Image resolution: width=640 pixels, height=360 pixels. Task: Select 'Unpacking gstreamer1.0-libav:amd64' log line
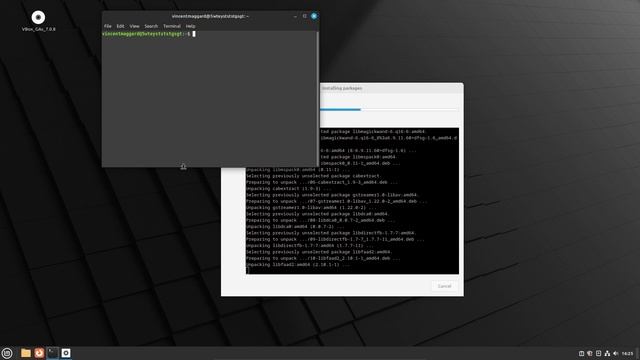pyautogui.click(x=311, y=208)
